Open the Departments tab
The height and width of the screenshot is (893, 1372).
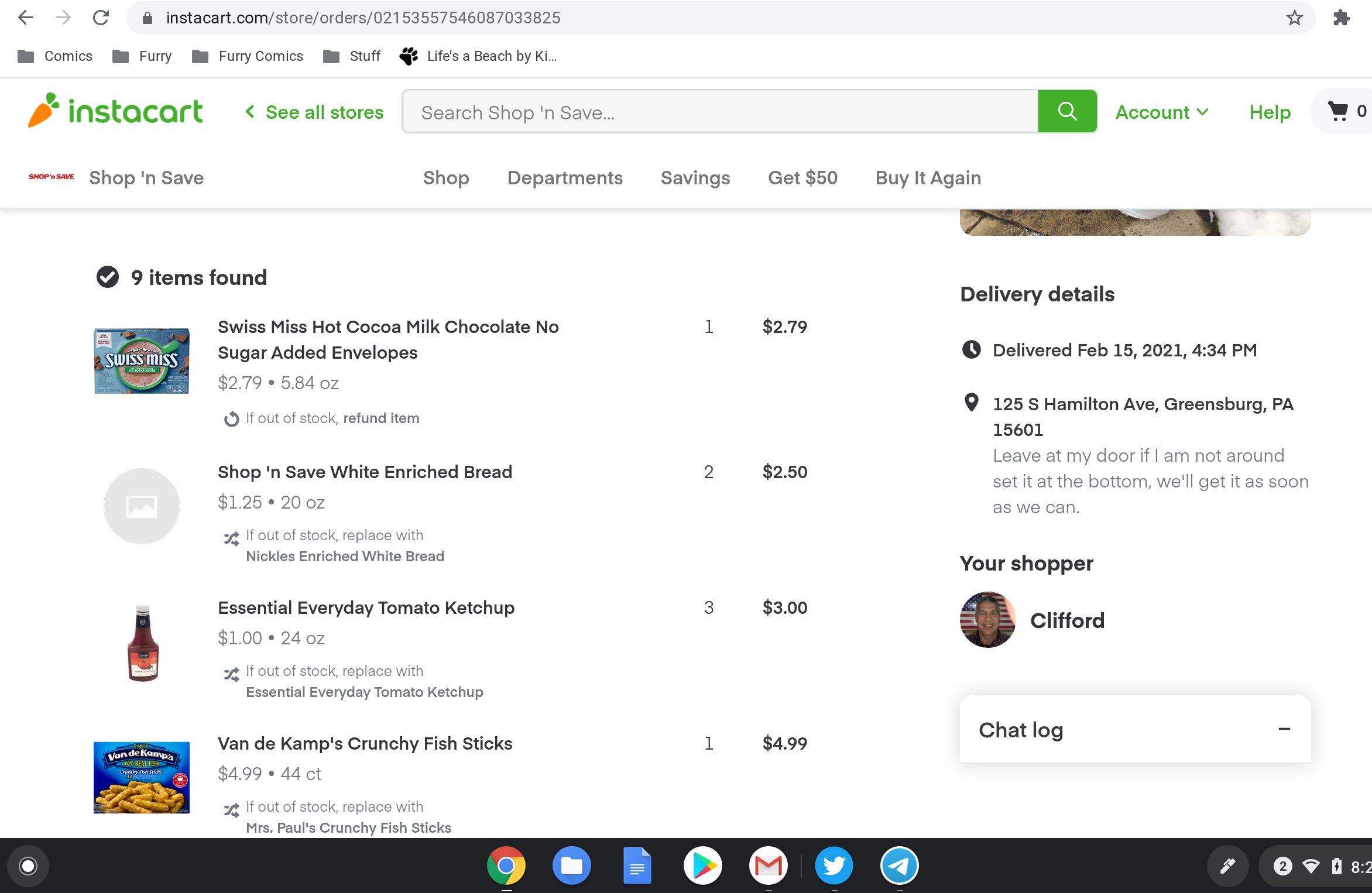click(x=565, y=177)
